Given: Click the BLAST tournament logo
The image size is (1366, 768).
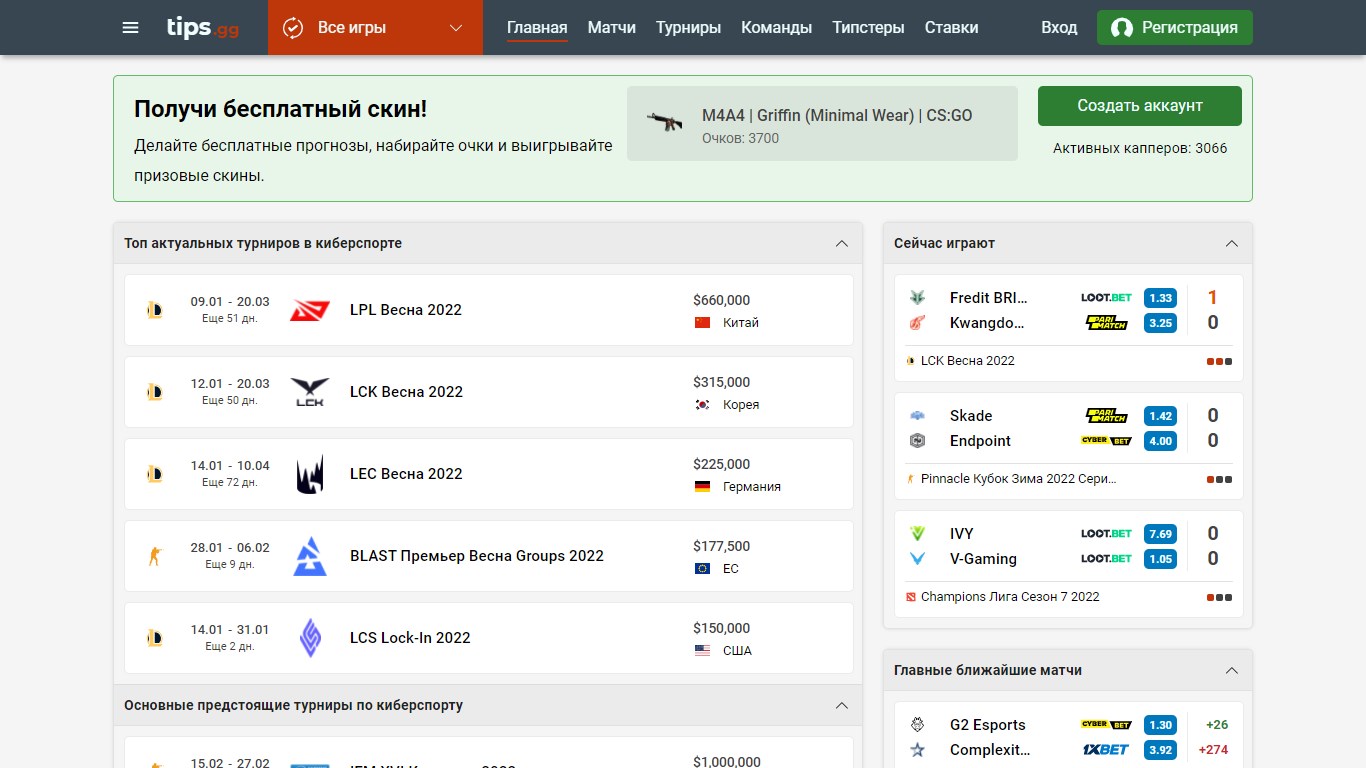Looking at the screenshot, I should point(310,556).
